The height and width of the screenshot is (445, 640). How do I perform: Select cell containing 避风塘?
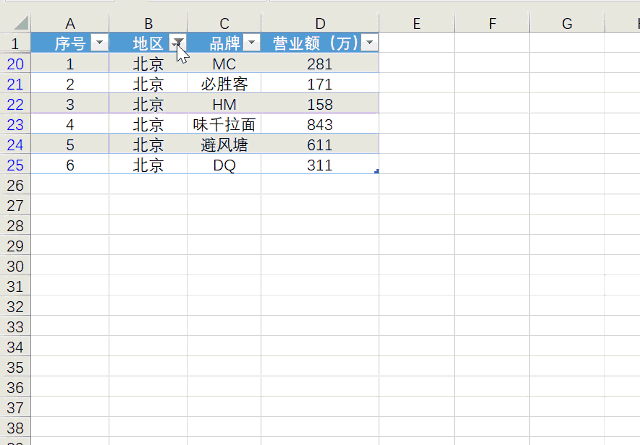coord(224,145)
